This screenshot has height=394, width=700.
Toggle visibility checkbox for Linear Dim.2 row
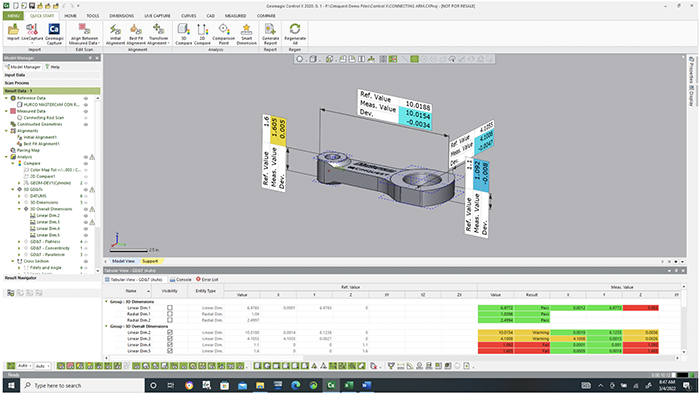(170, 332)
